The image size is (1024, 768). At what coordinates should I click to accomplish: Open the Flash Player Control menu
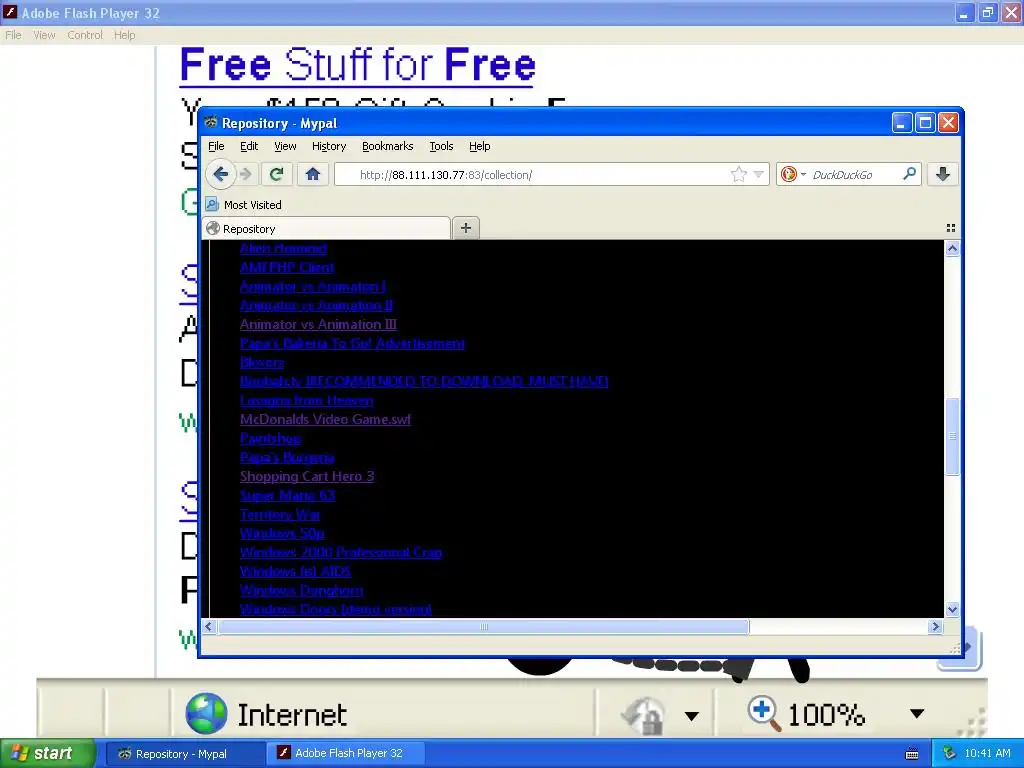(85, 35)
